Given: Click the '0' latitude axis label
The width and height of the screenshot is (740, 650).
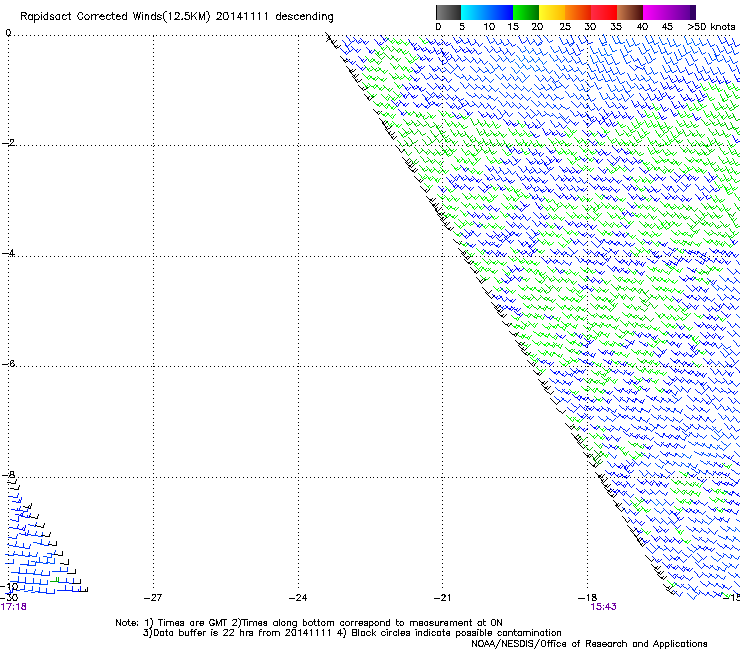Looking at the screenshot, I should [x=8, y=33].
